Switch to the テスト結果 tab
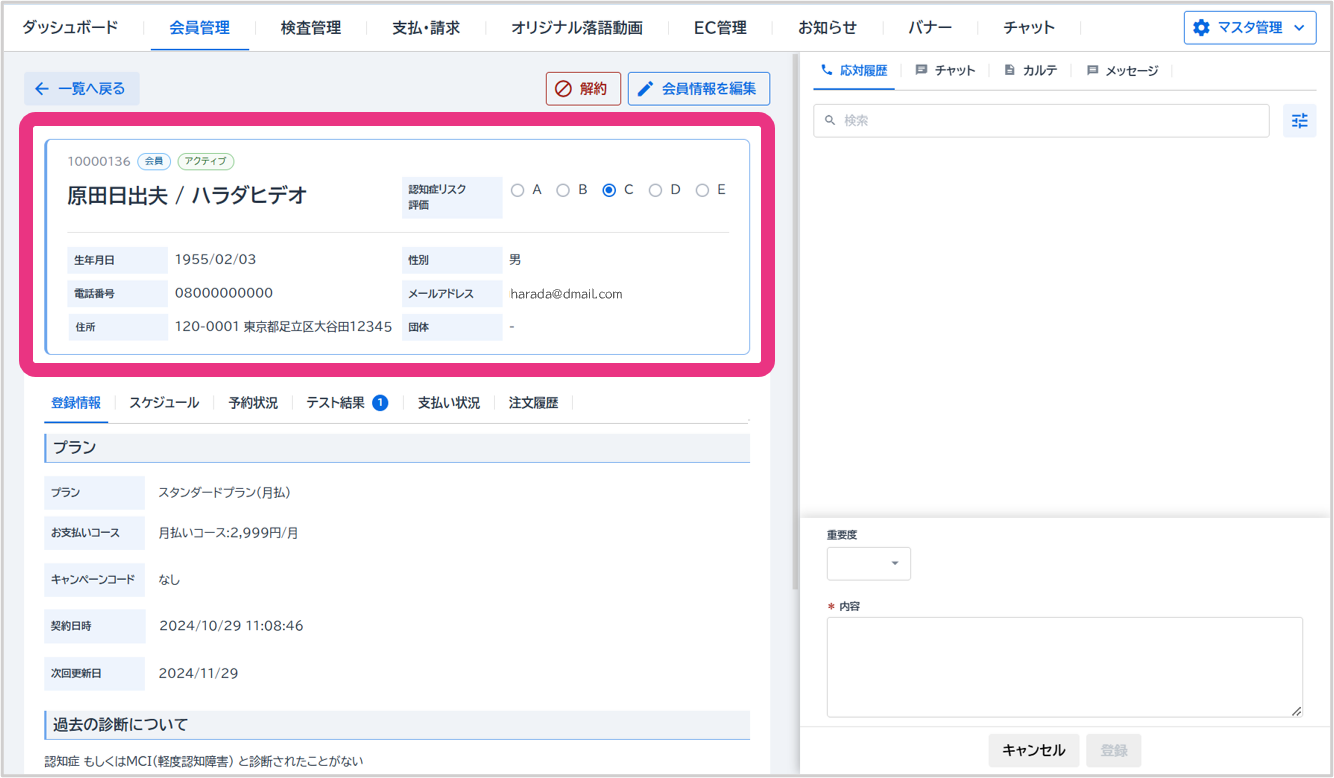 [x=346, y=403]
